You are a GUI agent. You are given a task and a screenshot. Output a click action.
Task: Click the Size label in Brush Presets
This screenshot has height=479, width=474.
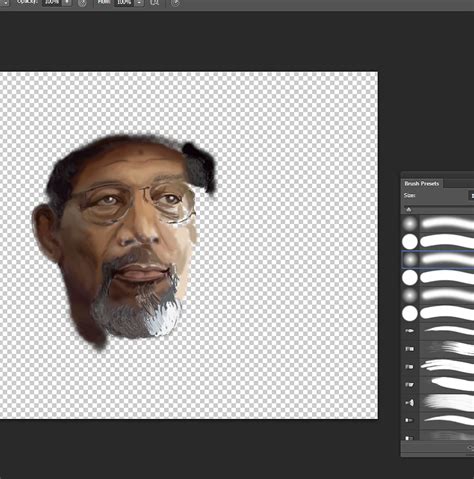[409, 195]
